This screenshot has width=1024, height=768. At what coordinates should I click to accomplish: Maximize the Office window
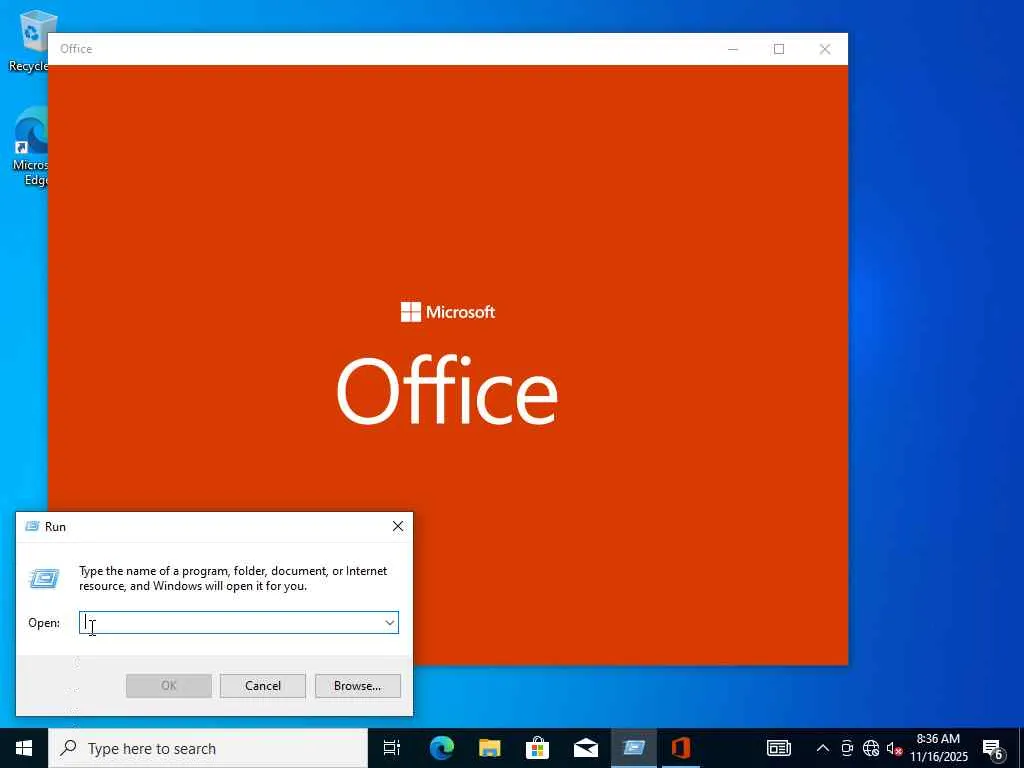pos(778,49)
